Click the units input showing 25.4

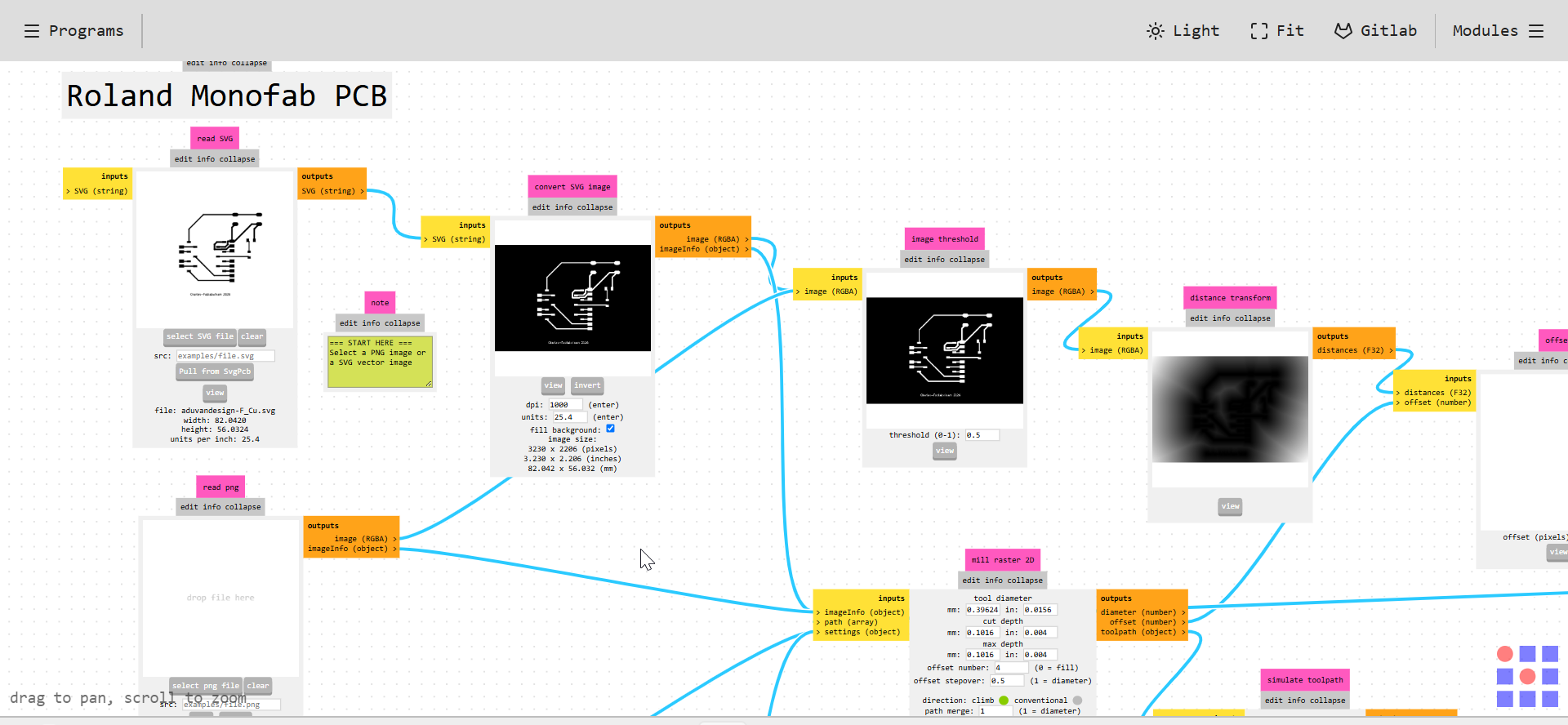point(569,417)
